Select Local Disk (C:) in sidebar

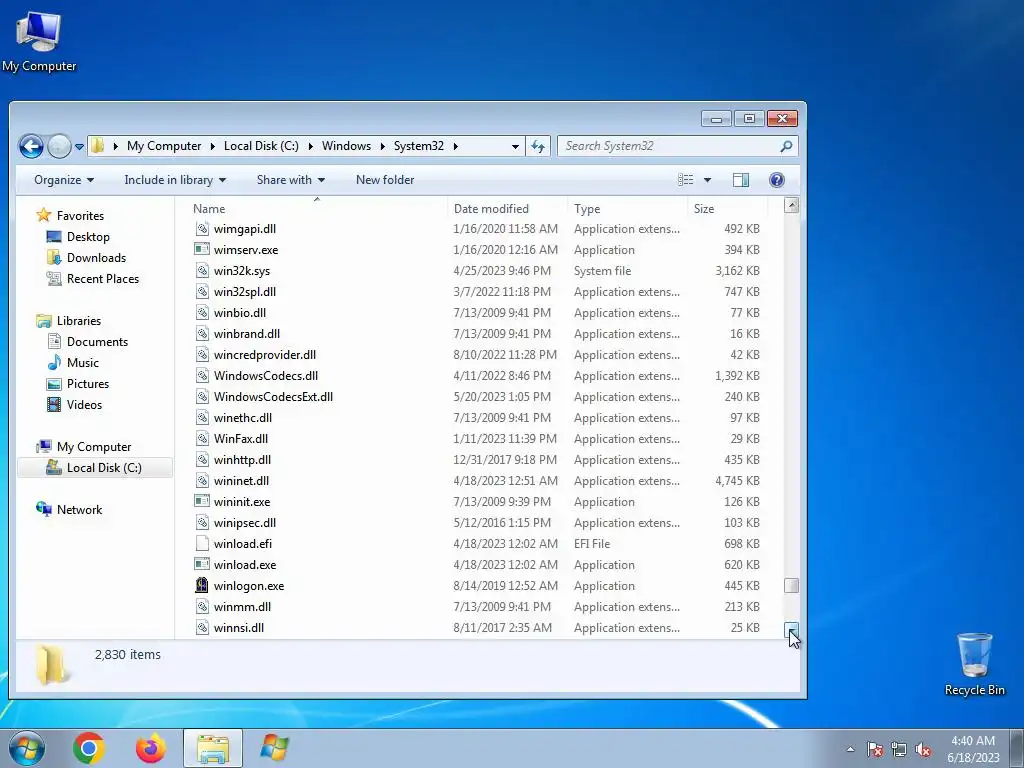click(x=95, y=468)
